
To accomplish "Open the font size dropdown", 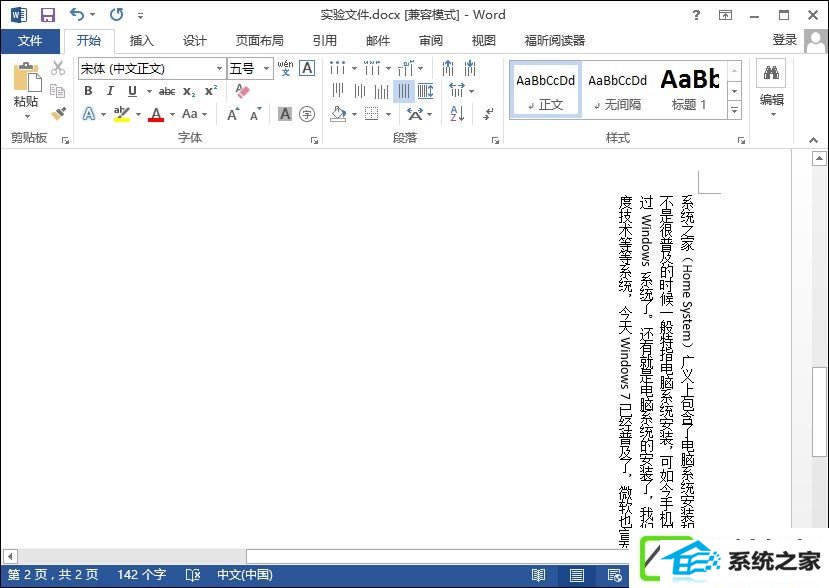I will tap(266, 68).
